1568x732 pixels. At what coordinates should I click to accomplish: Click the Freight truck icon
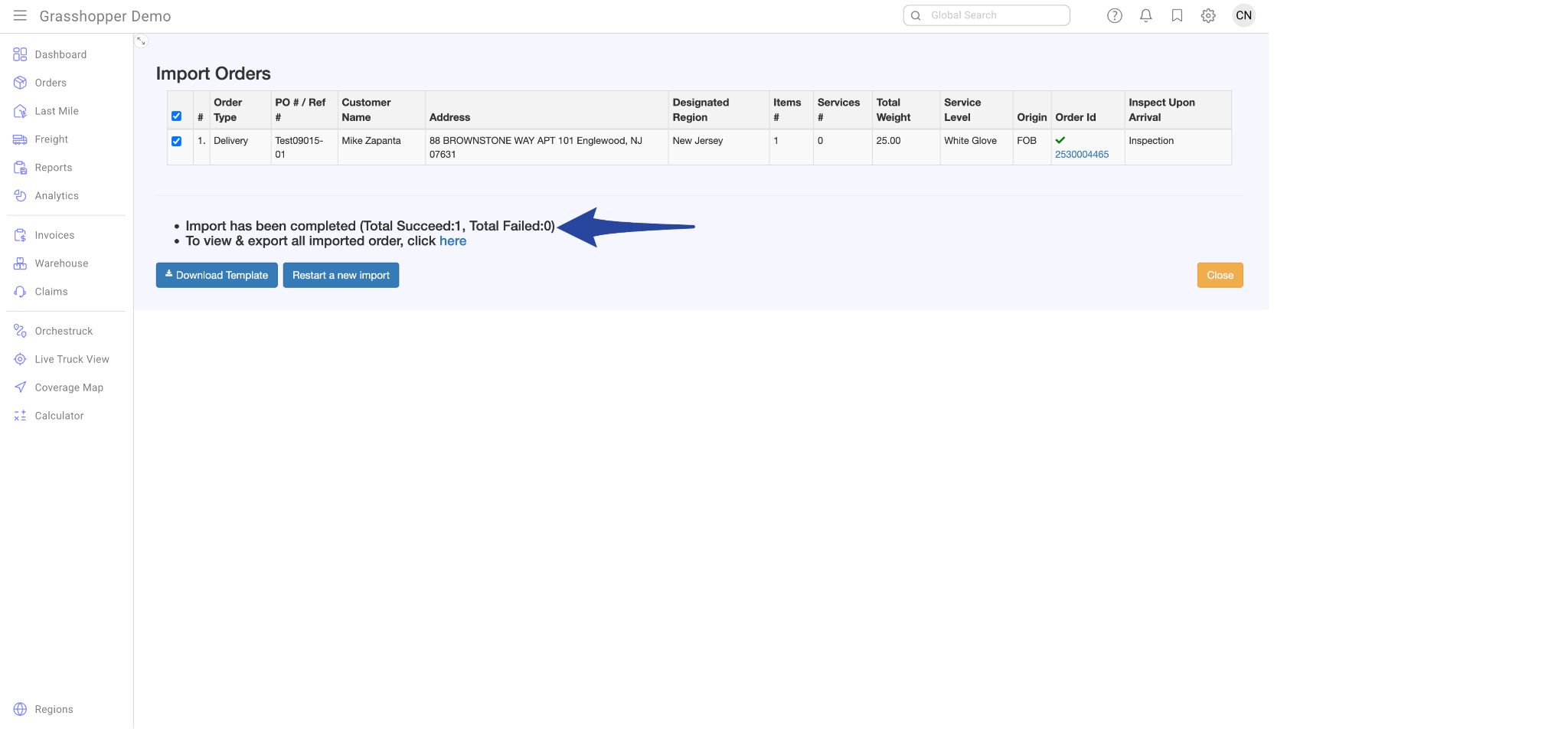(x=20, y=139)
